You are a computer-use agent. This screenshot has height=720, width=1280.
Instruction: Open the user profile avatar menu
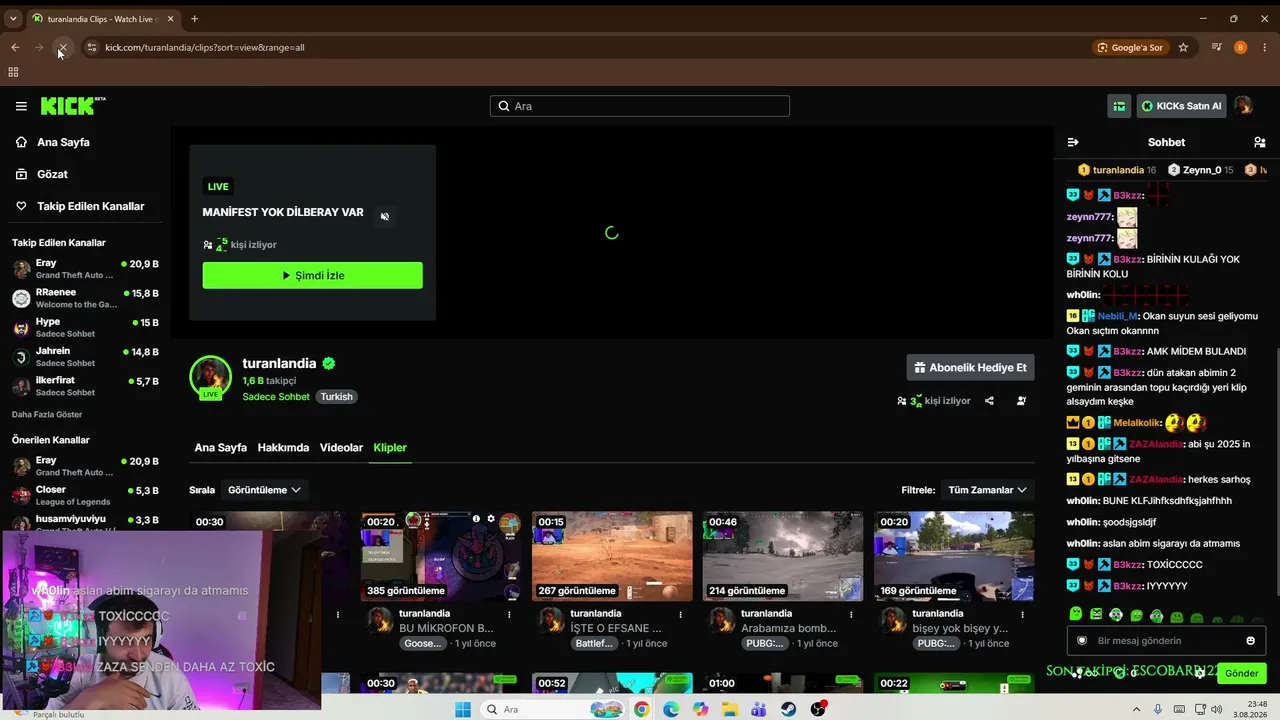[x=1243, y=106]
